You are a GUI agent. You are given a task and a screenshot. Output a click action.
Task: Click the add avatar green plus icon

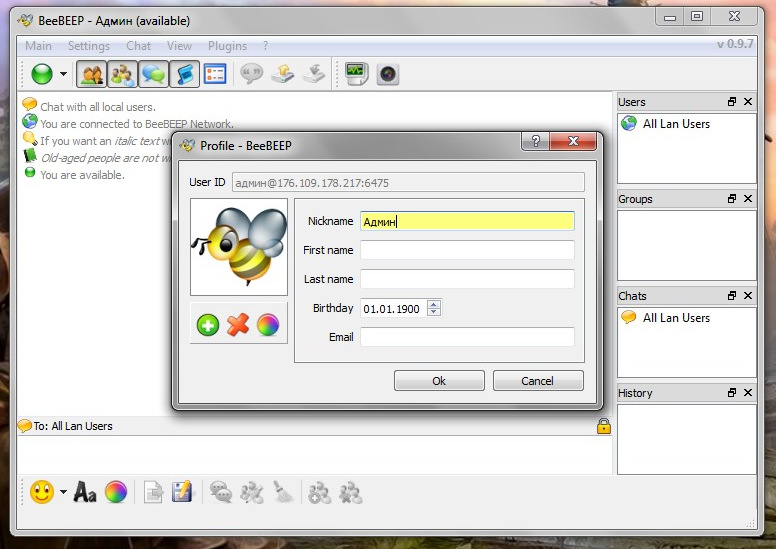pyautogui.click(x=208, y=325)
